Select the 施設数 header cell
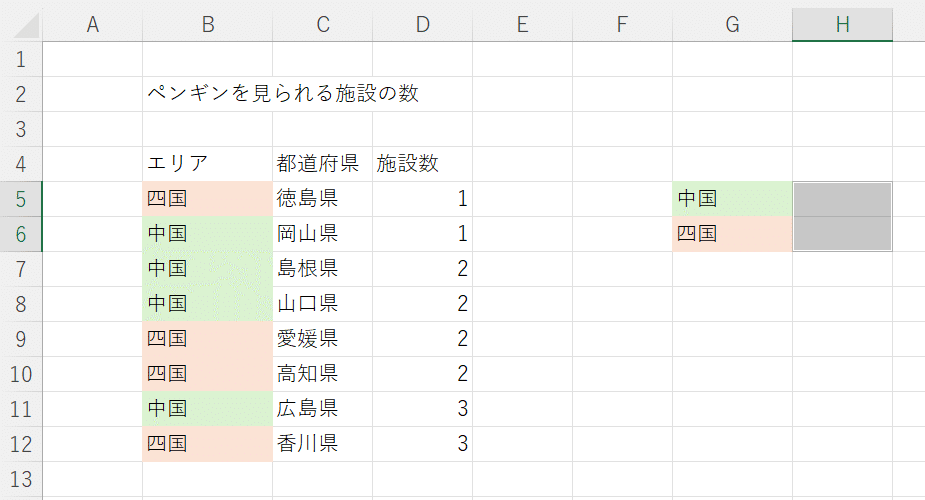925x500 pixels. pos(422,164)
